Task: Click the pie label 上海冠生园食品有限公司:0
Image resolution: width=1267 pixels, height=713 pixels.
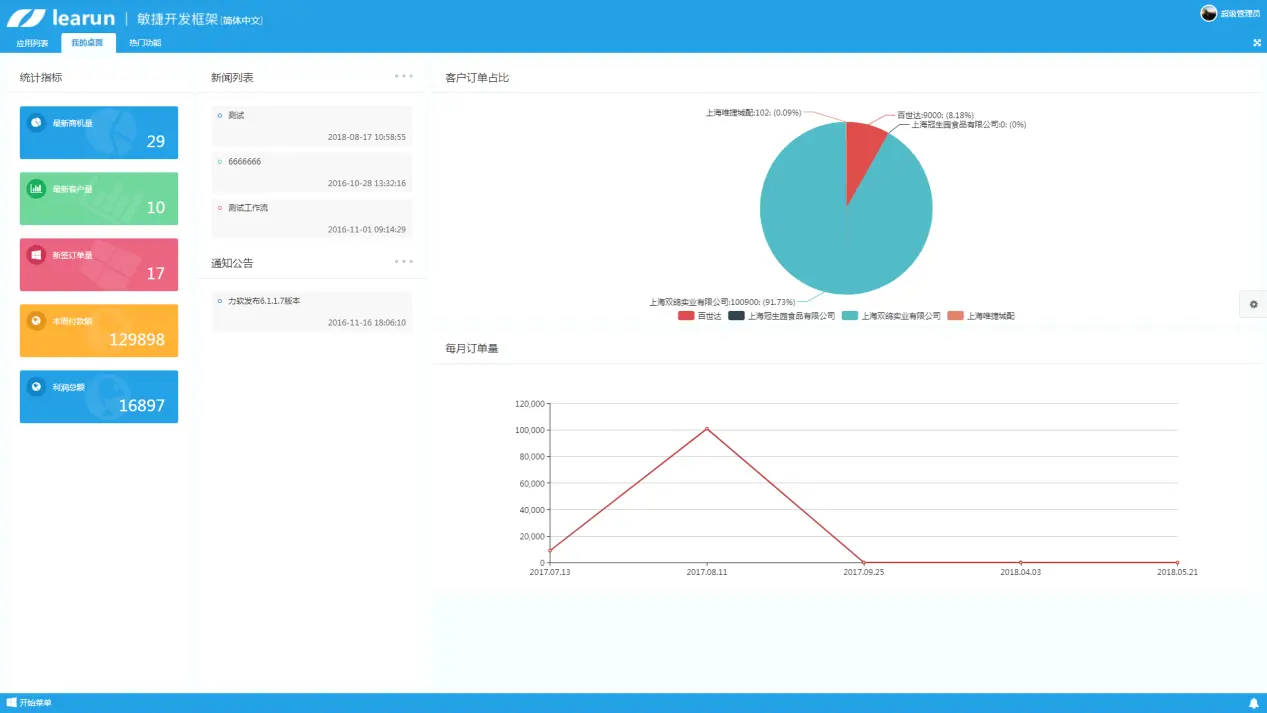Action: click(x=968, y=125)
